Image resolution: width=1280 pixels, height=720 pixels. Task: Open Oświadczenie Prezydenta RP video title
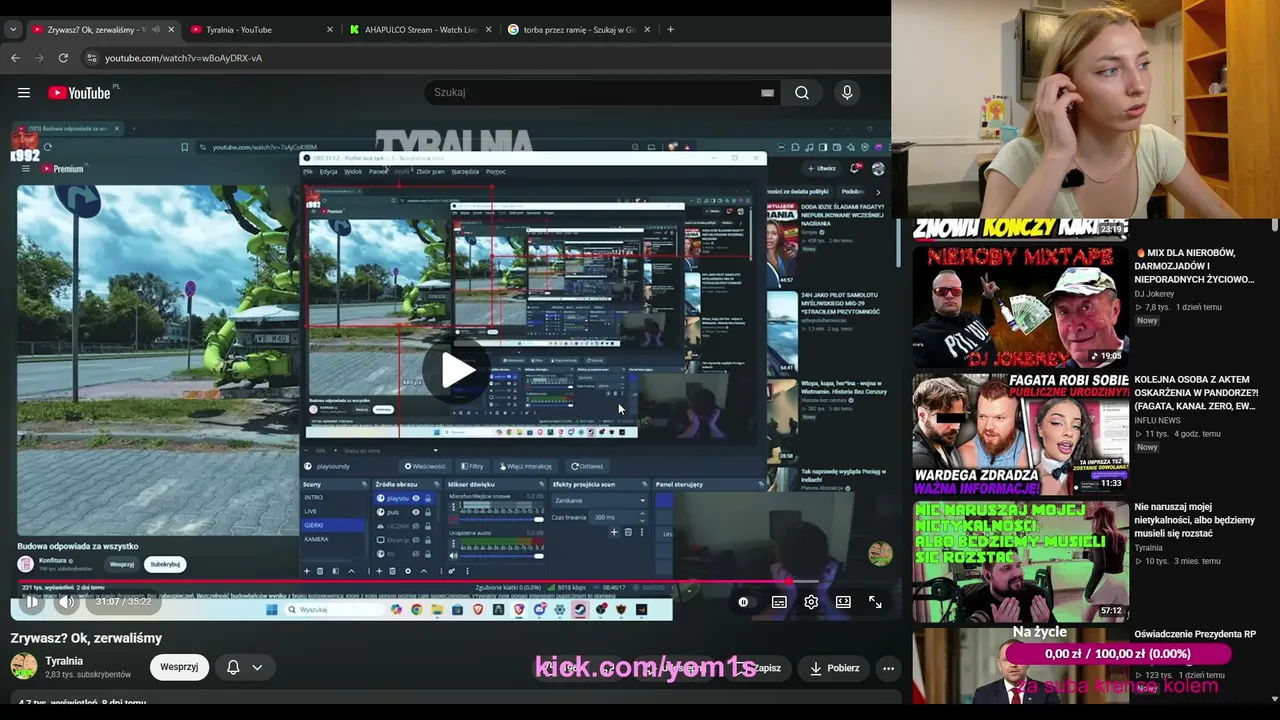[1195, 634]
